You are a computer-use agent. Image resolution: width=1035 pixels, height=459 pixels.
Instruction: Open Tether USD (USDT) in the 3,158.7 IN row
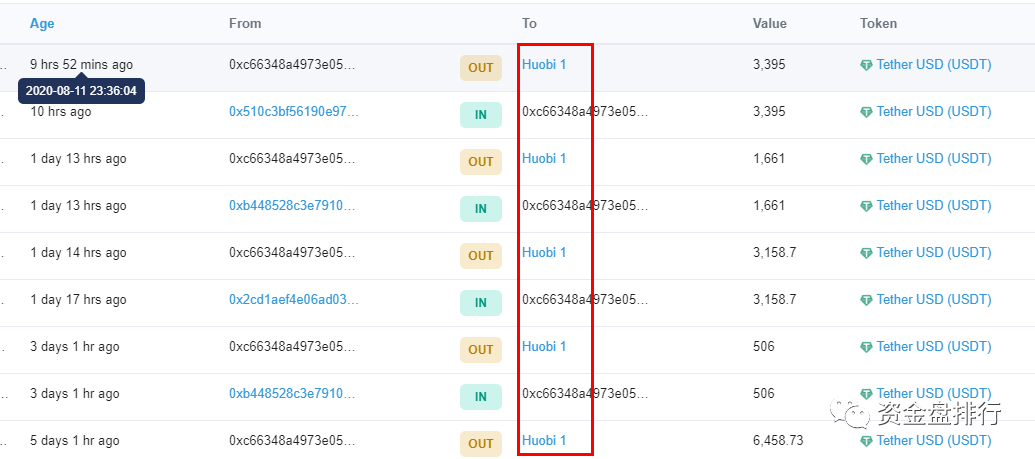[933, 299]
